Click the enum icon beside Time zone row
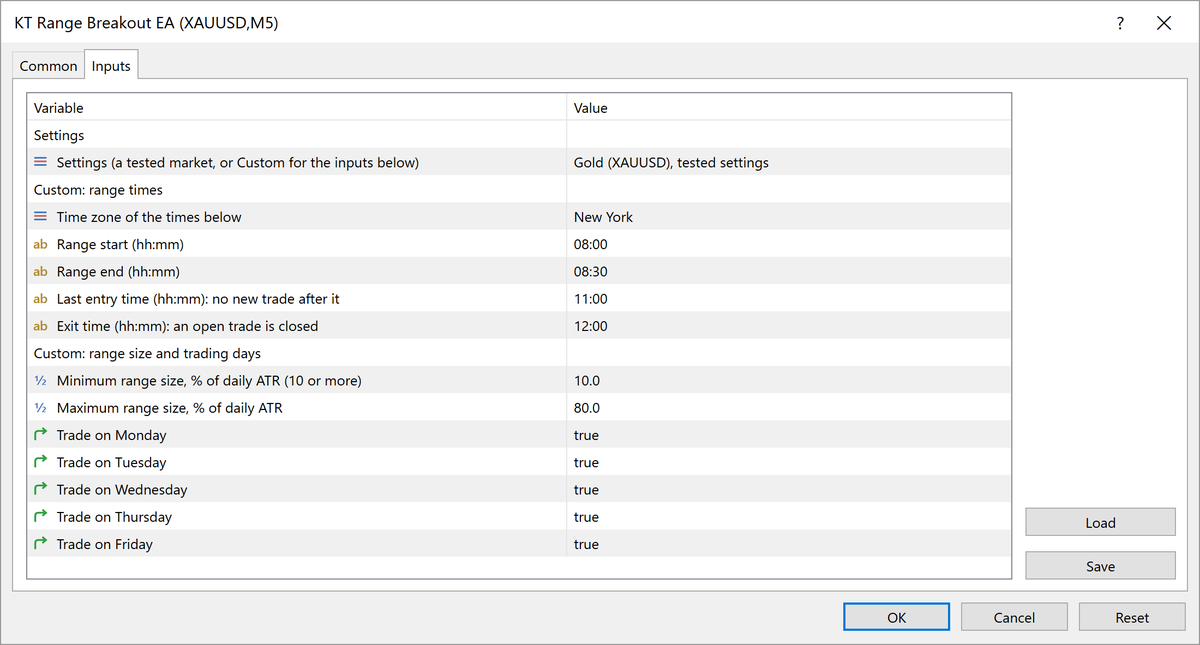 [x=40, y=217]
